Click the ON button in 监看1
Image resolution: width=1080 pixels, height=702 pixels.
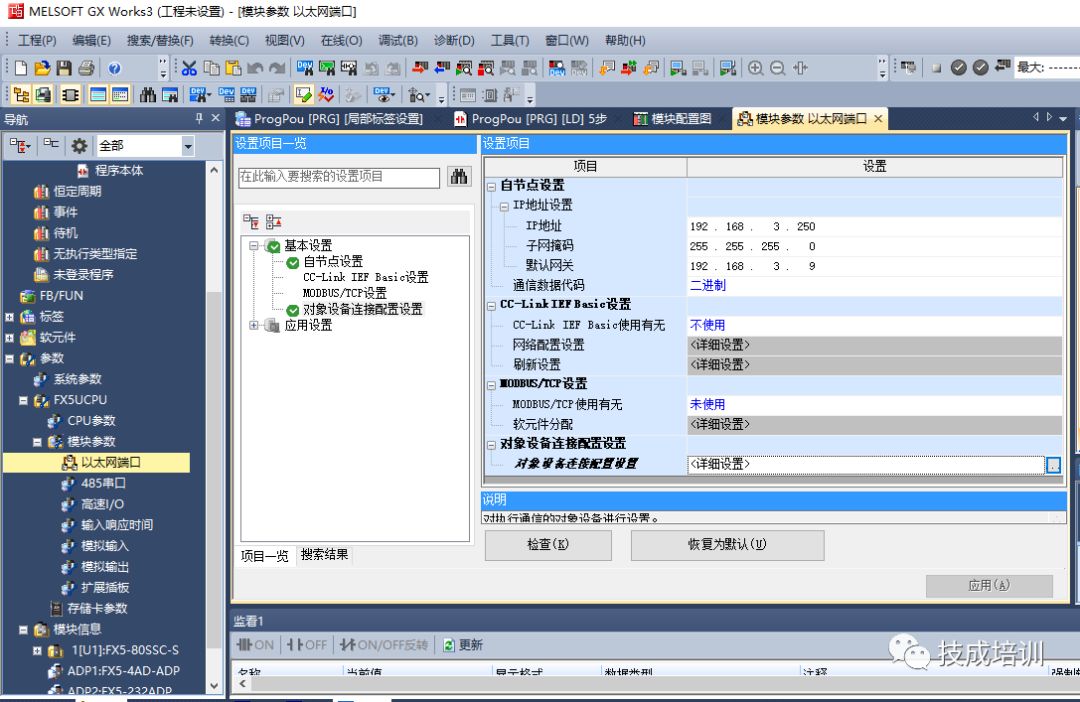coord(255,645)
